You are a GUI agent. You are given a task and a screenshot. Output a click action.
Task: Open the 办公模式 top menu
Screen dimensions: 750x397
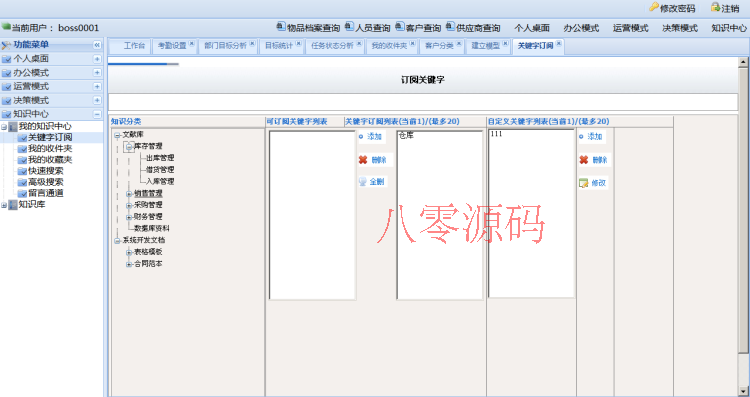[581, 28]
